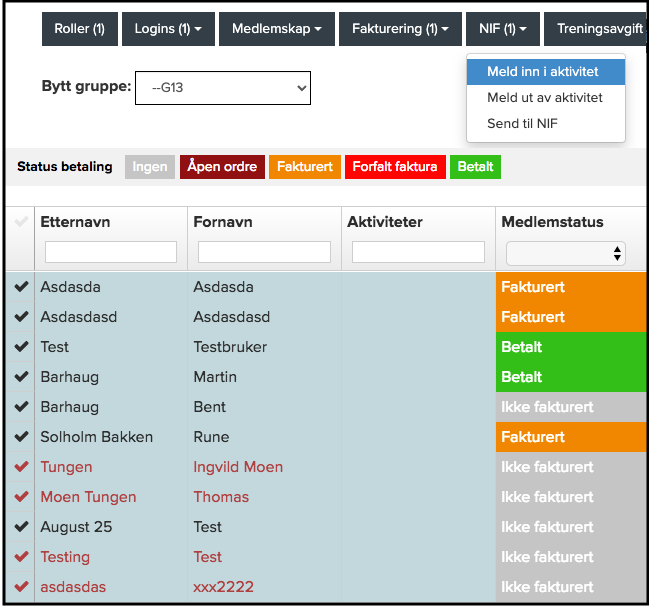Uncheck the row for Asdasda
649x606 pixels.
tap(21, 287)
